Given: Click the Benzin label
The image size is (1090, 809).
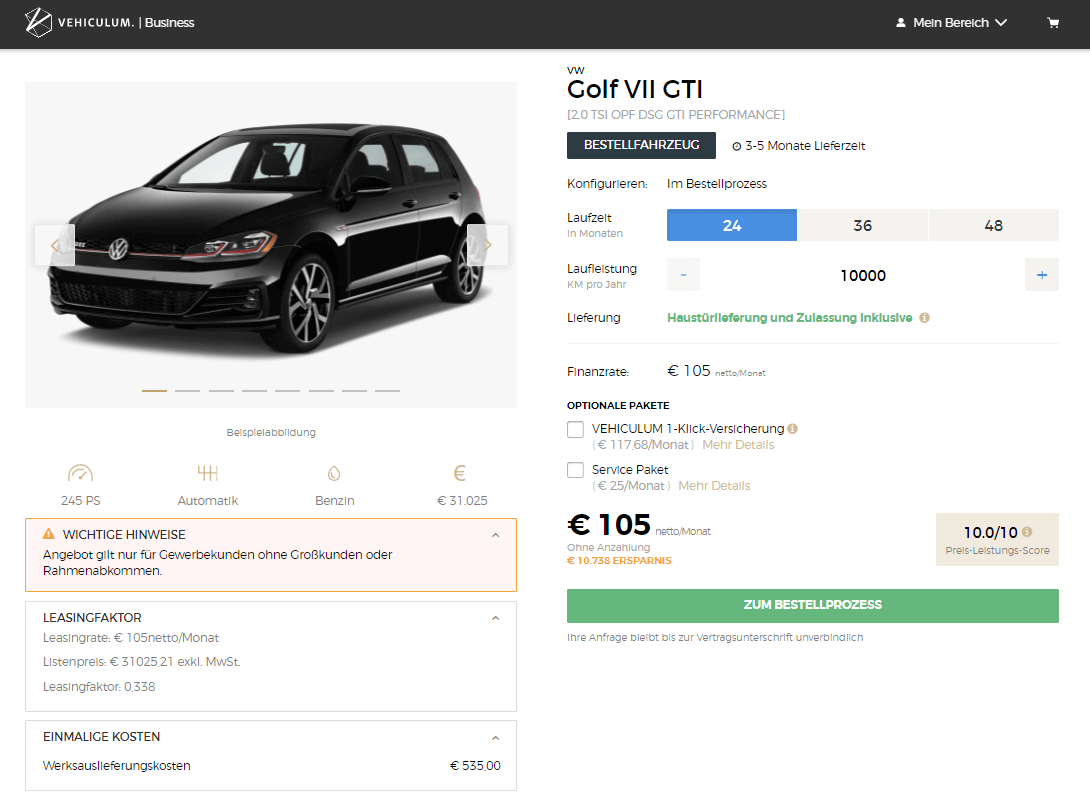Looking at the screenshot, I should (x=334, y=500).
